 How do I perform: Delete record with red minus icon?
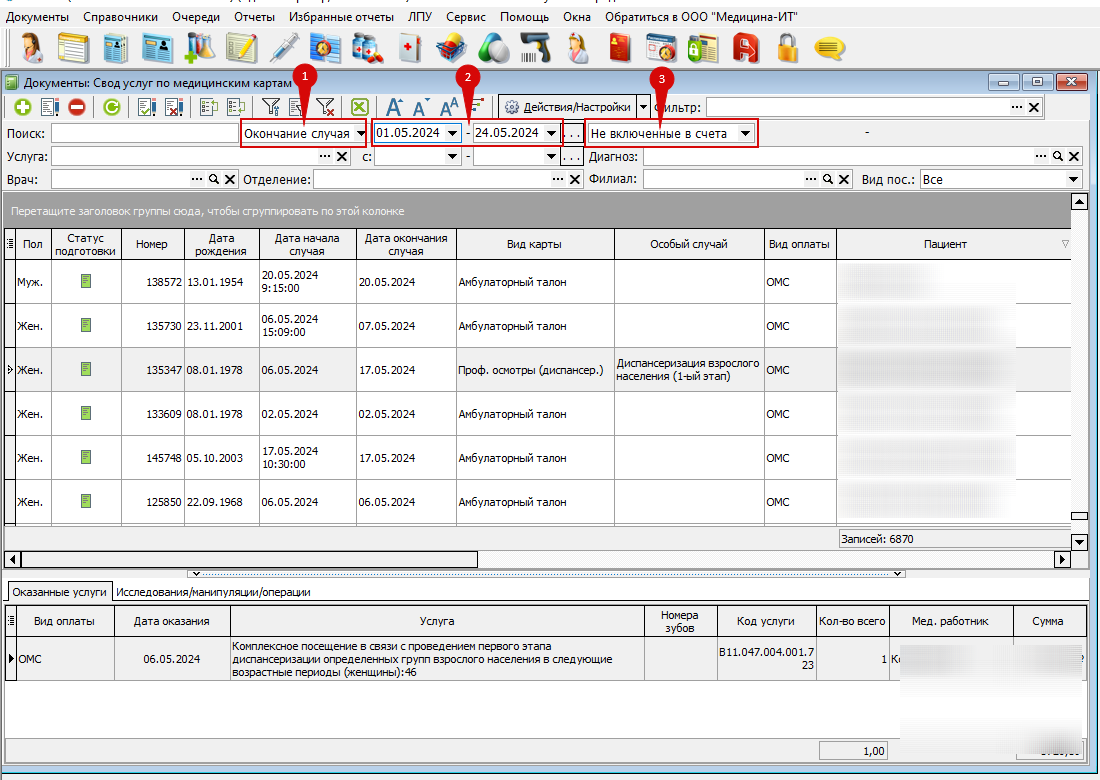(x=77, y=107)
